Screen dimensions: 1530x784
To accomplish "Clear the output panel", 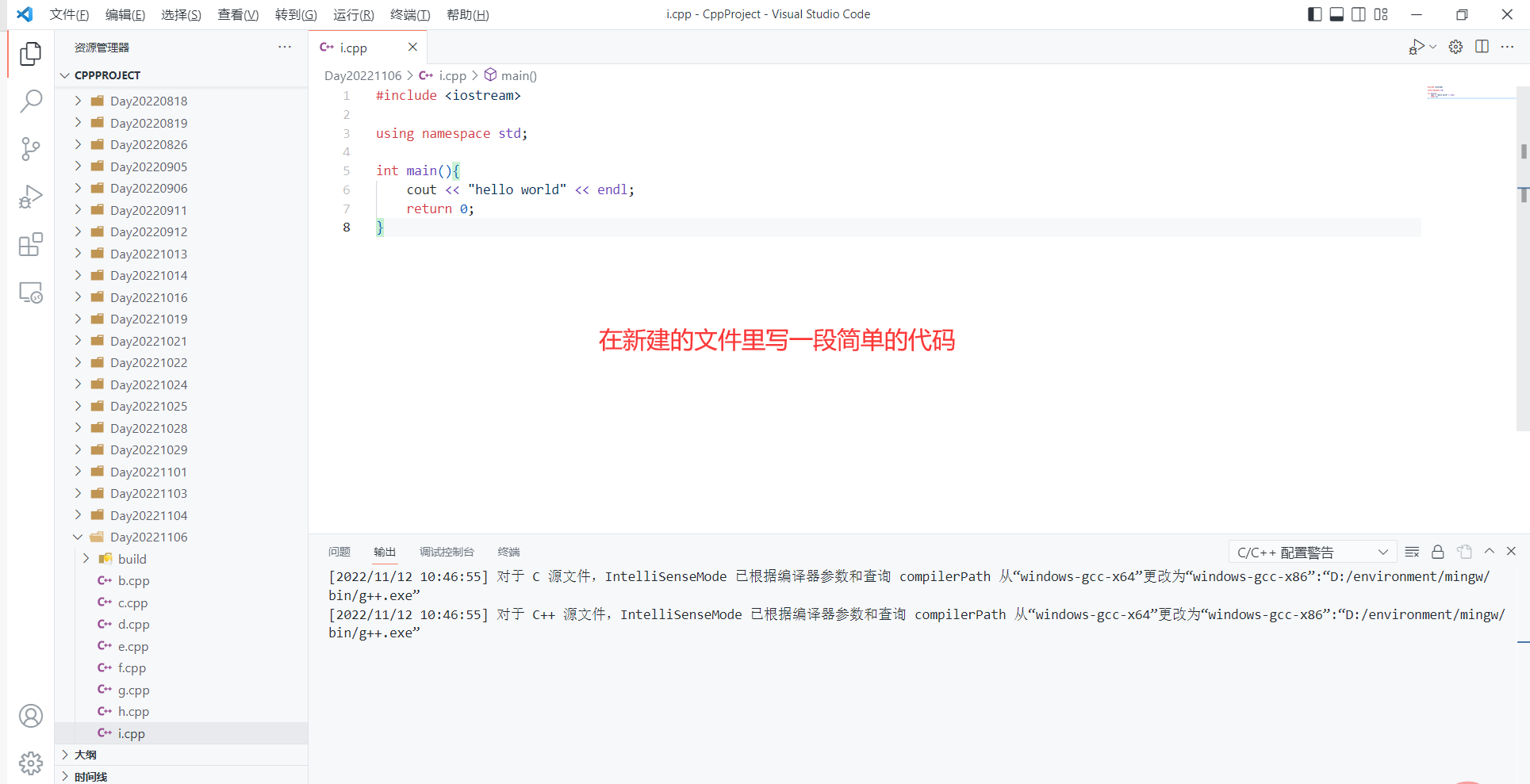I will 1412,552.
